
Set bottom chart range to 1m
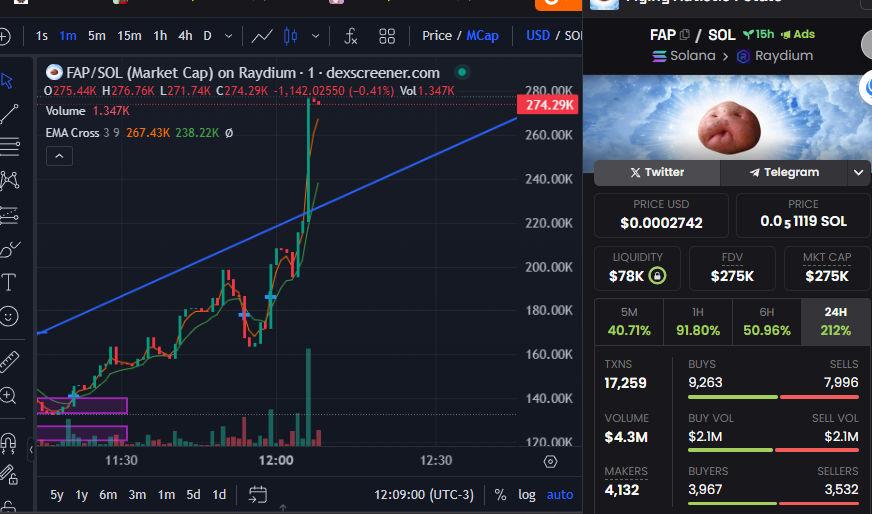[x=166, y=495]
